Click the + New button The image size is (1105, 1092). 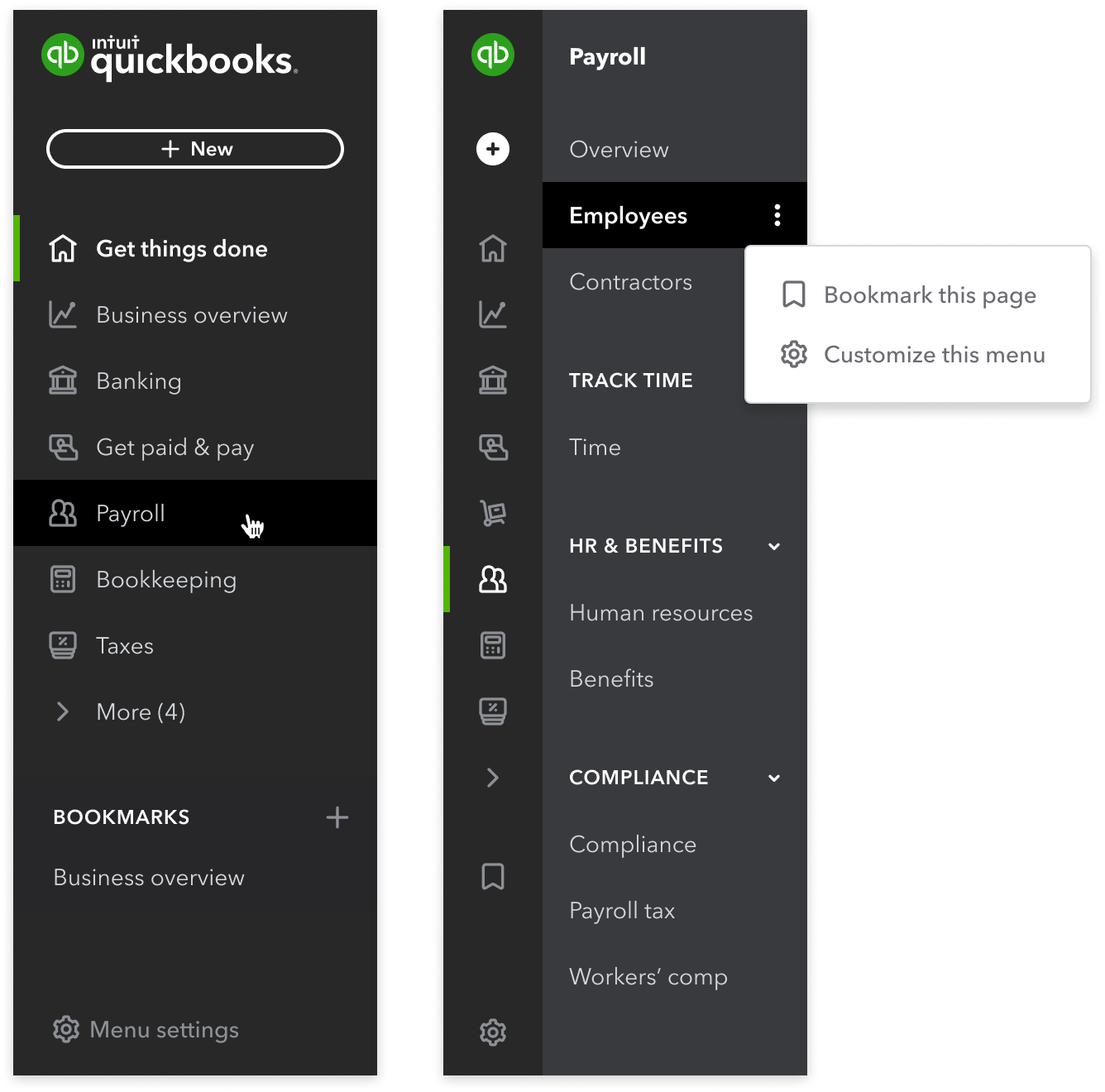(195, 149)
